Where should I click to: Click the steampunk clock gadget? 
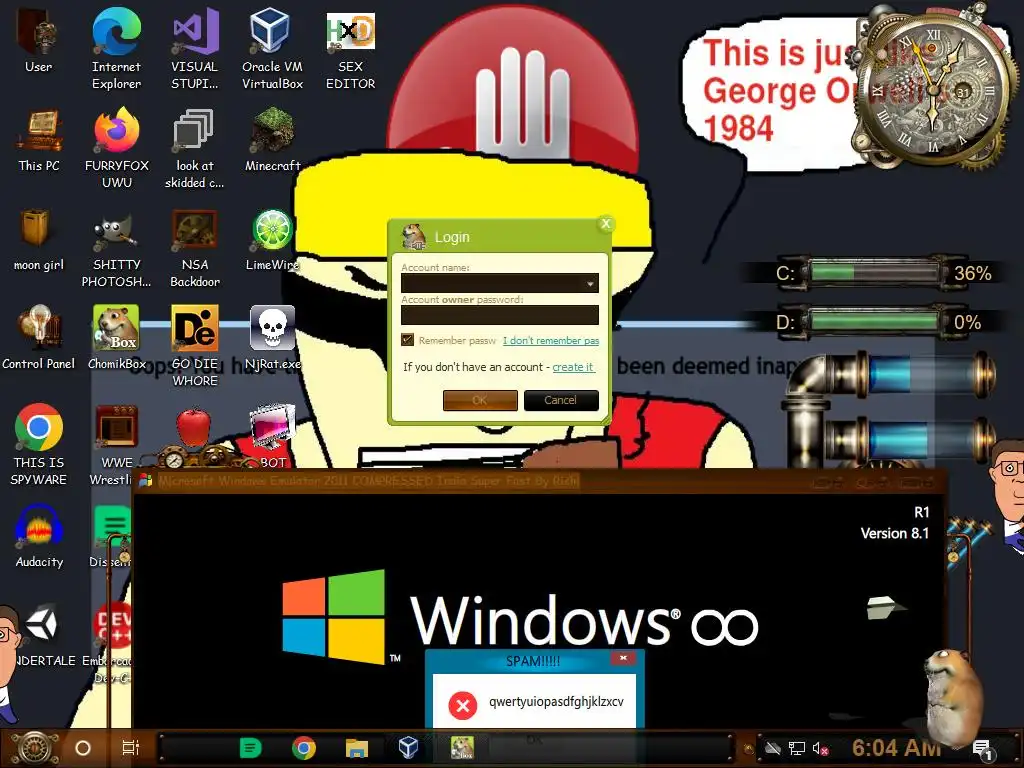934,88
